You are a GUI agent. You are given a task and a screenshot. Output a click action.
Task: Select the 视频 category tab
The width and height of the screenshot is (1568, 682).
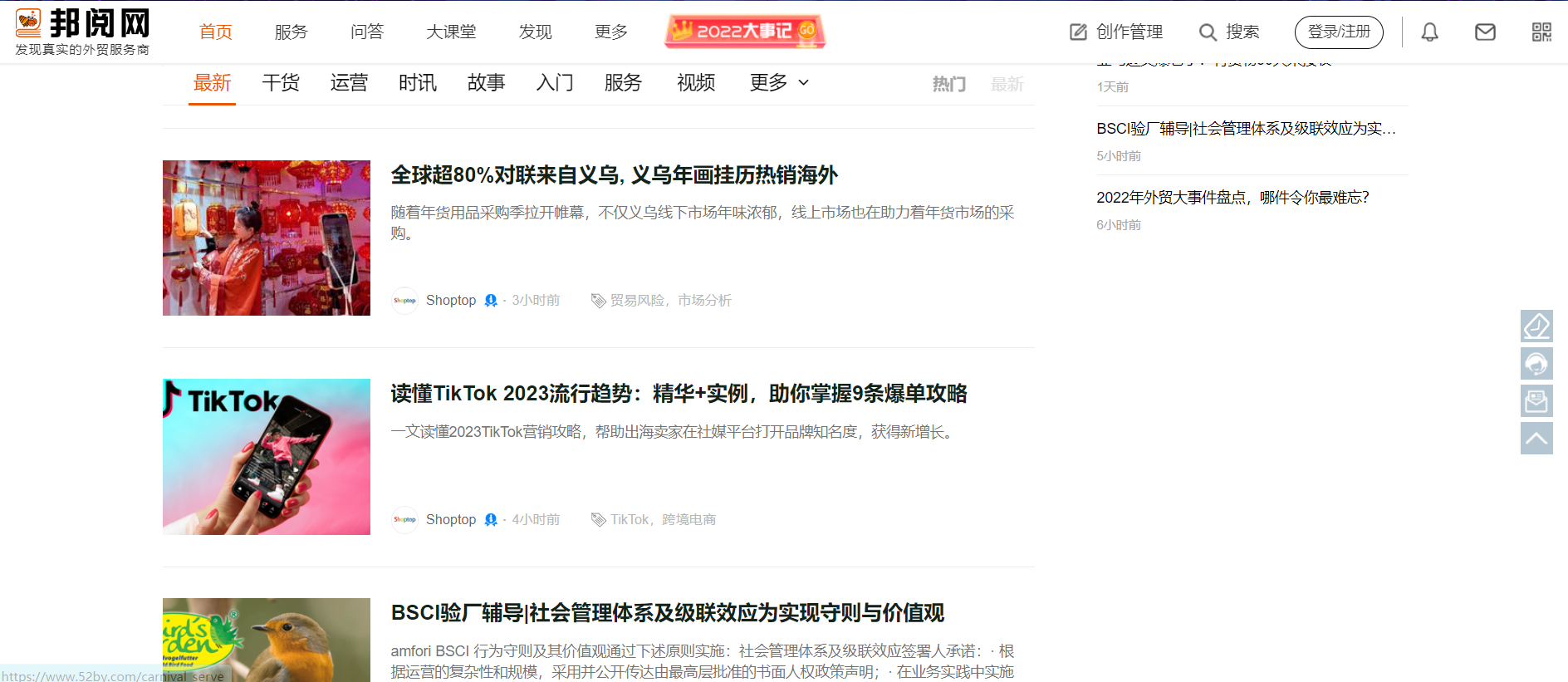pyautogui.click(x=696, y=82)
